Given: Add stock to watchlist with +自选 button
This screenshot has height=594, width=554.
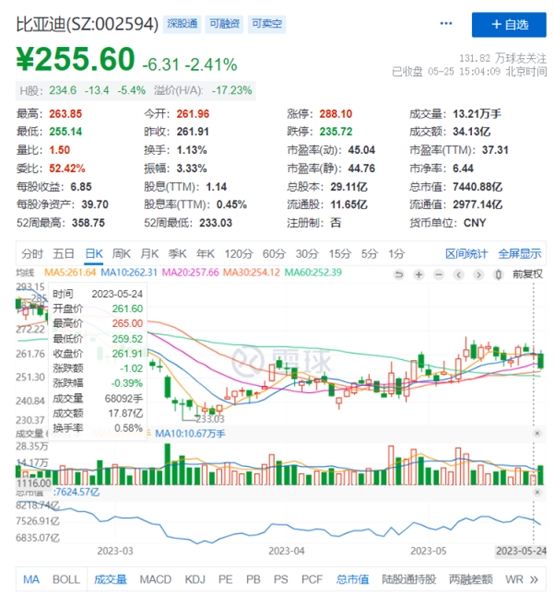Looking at the screenshot, I should pos(509,25).
